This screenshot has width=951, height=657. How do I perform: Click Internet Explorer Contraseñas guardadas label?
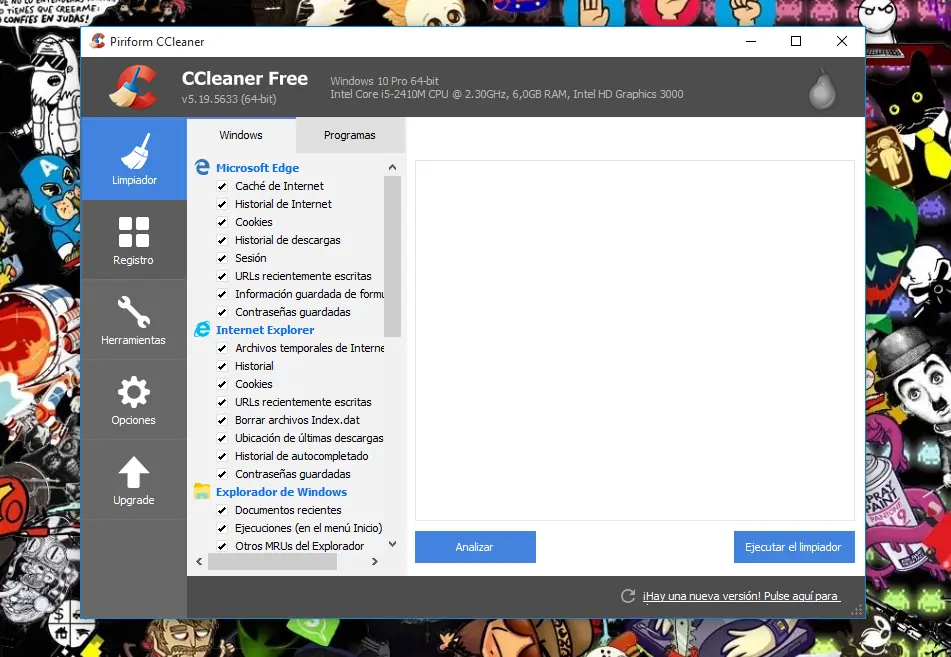293,474
